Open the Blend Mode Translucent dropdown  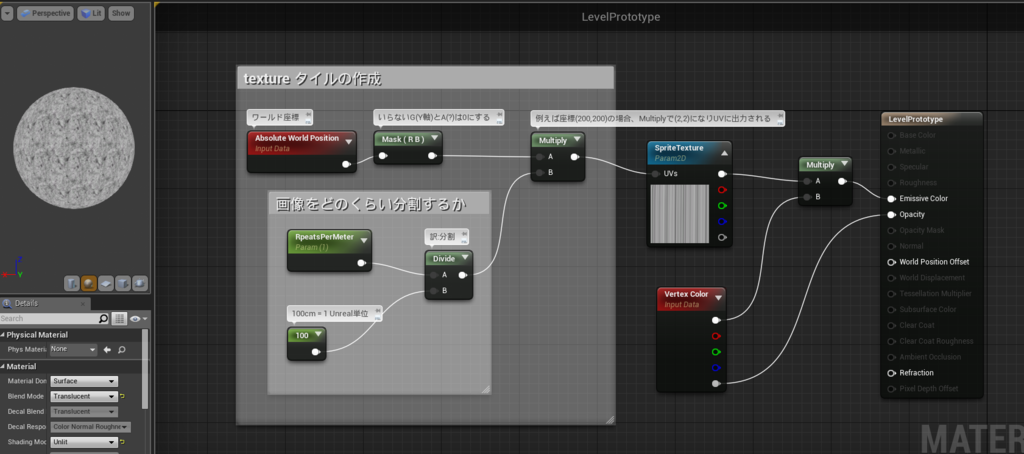[x=84, y=397]
